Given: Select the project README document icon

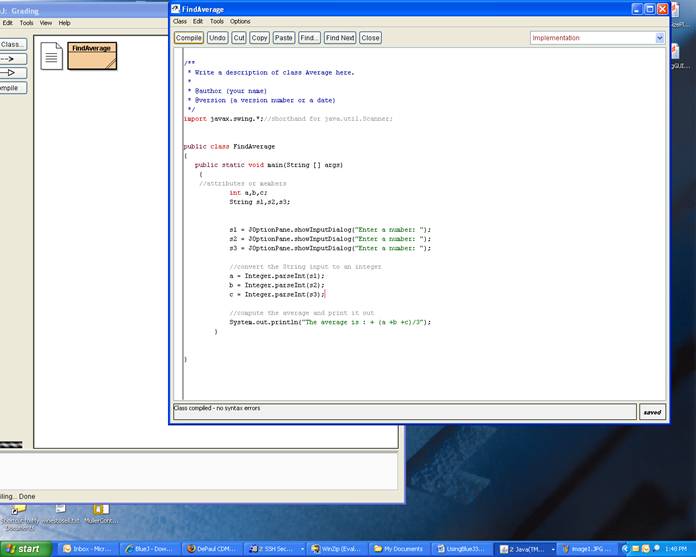Looking at the screenshot, I should coord(51,56).
